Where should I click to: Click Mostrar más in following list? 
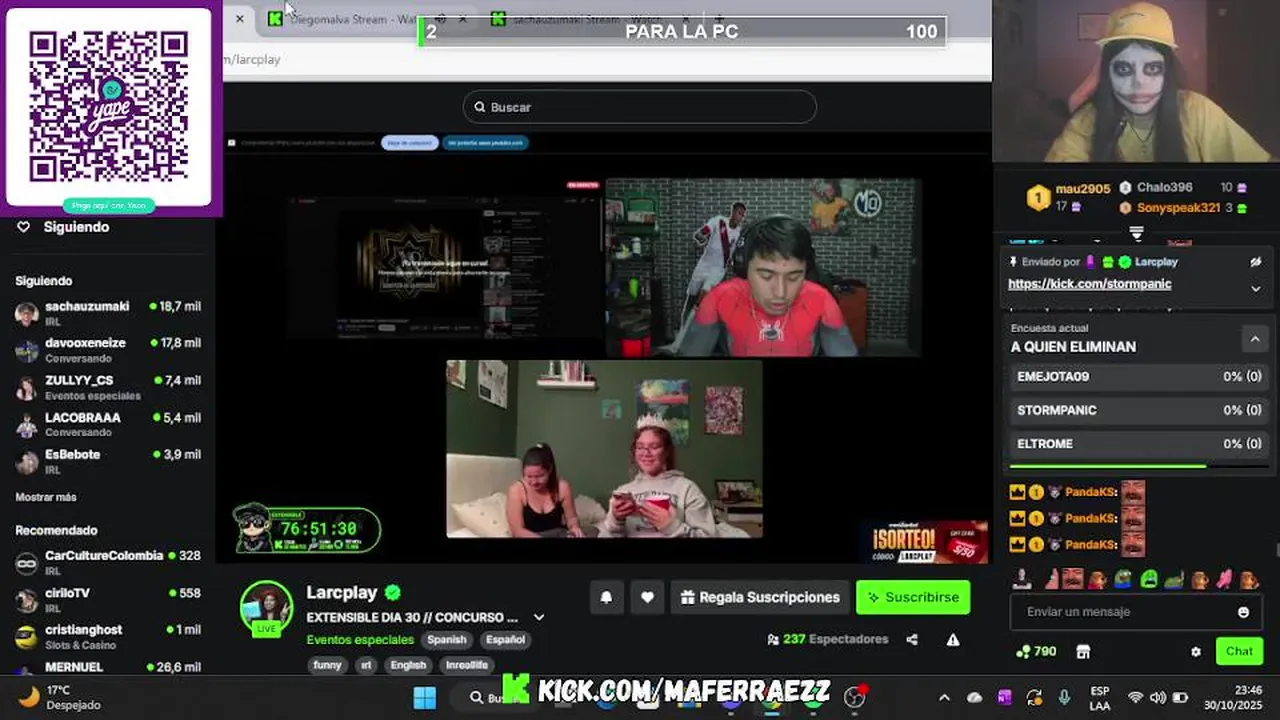tap(46, 497)
